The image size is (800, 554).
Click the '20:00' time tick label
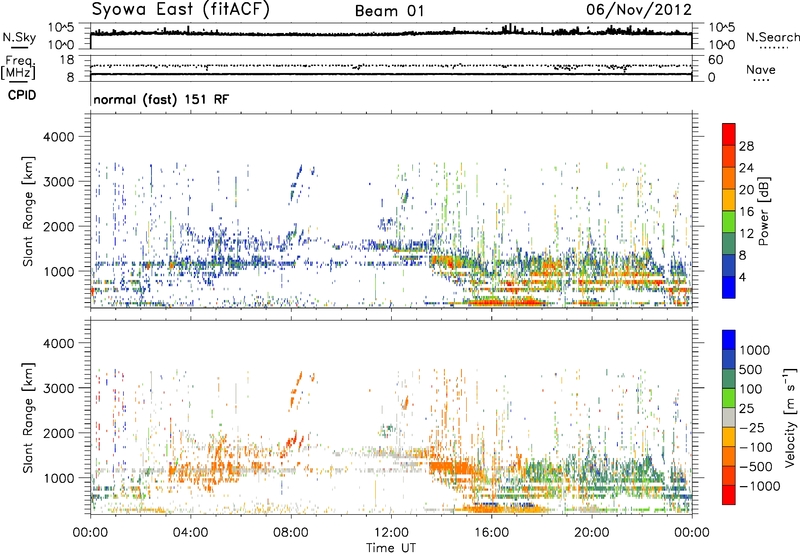(591, 533)
